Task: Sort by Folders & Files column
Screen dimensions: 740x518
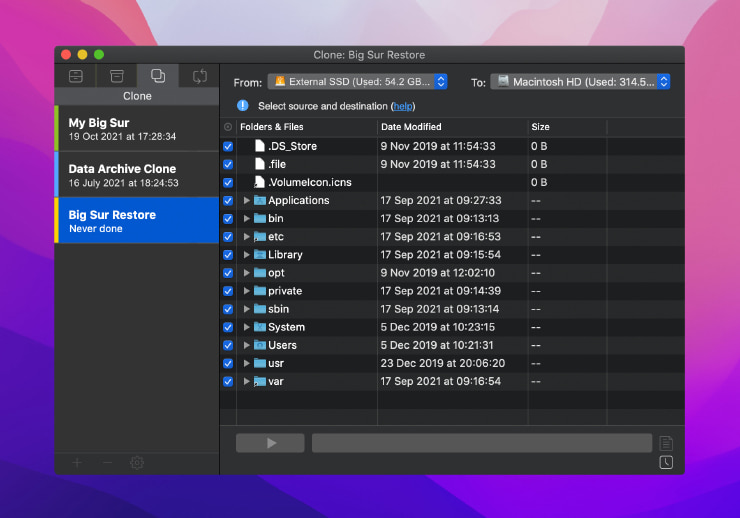Action: coord(307,127)
